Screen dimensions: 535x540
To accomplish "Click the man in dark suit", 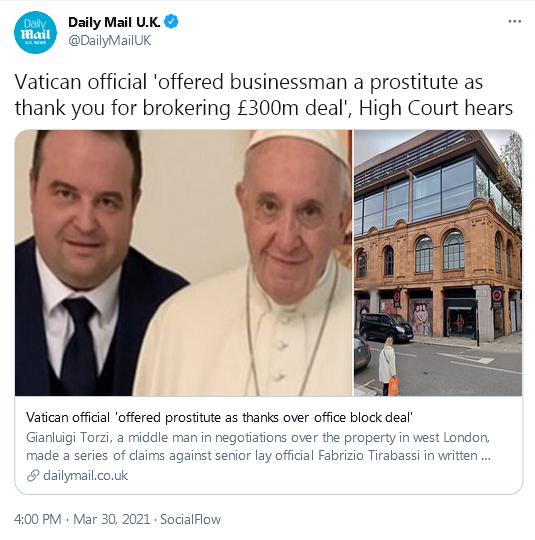I will [x=86, y=263].
